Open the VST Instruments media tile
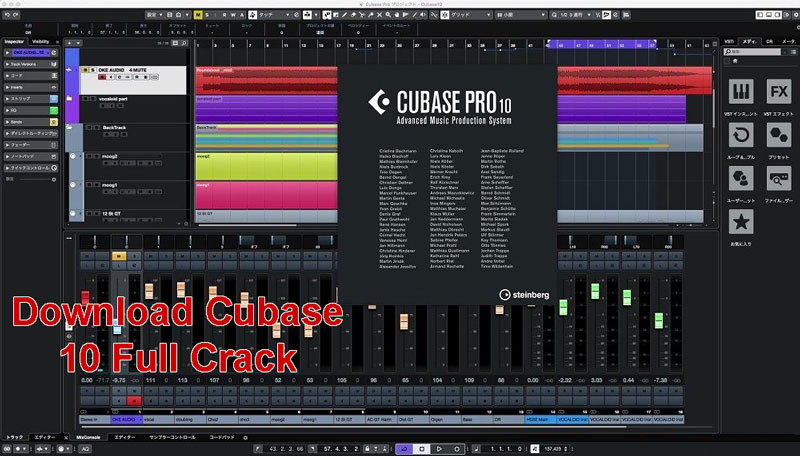 (x=741, y=92)
